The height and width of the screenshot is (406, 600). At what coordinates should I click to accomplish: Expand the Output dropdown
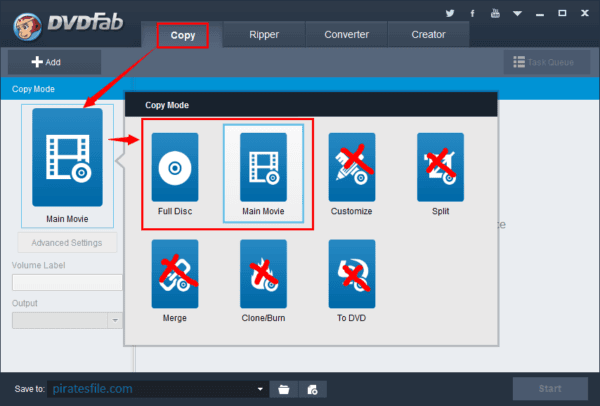pos(115,320)
